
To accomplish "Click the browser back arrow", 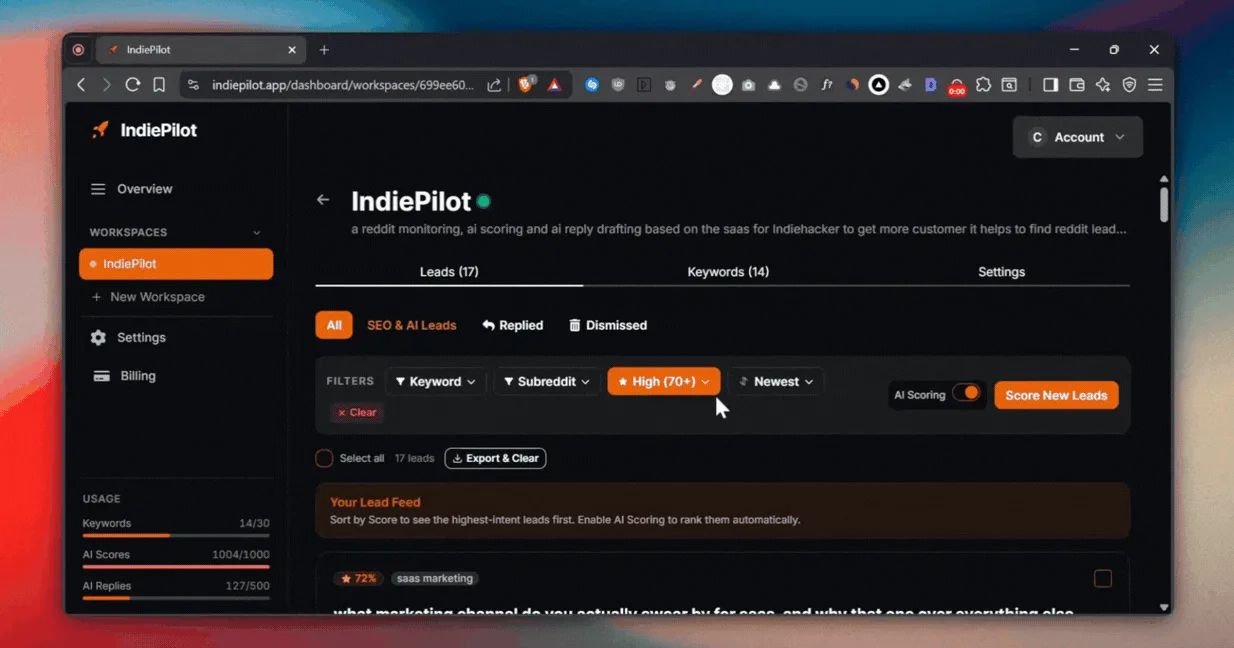I will [x=81, y=85].
